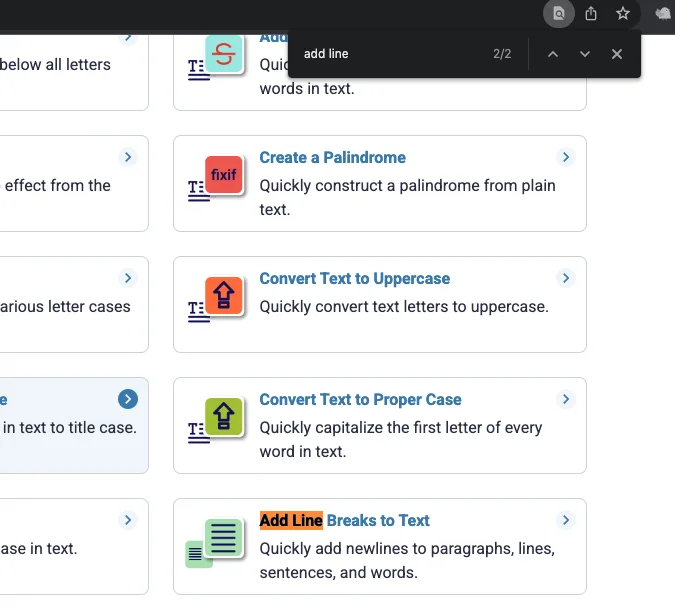Image resolution: width=675 pixels, height=608 pixels.
Task: Click the chevron on the "ase in text." card
Action: point(128,520)
